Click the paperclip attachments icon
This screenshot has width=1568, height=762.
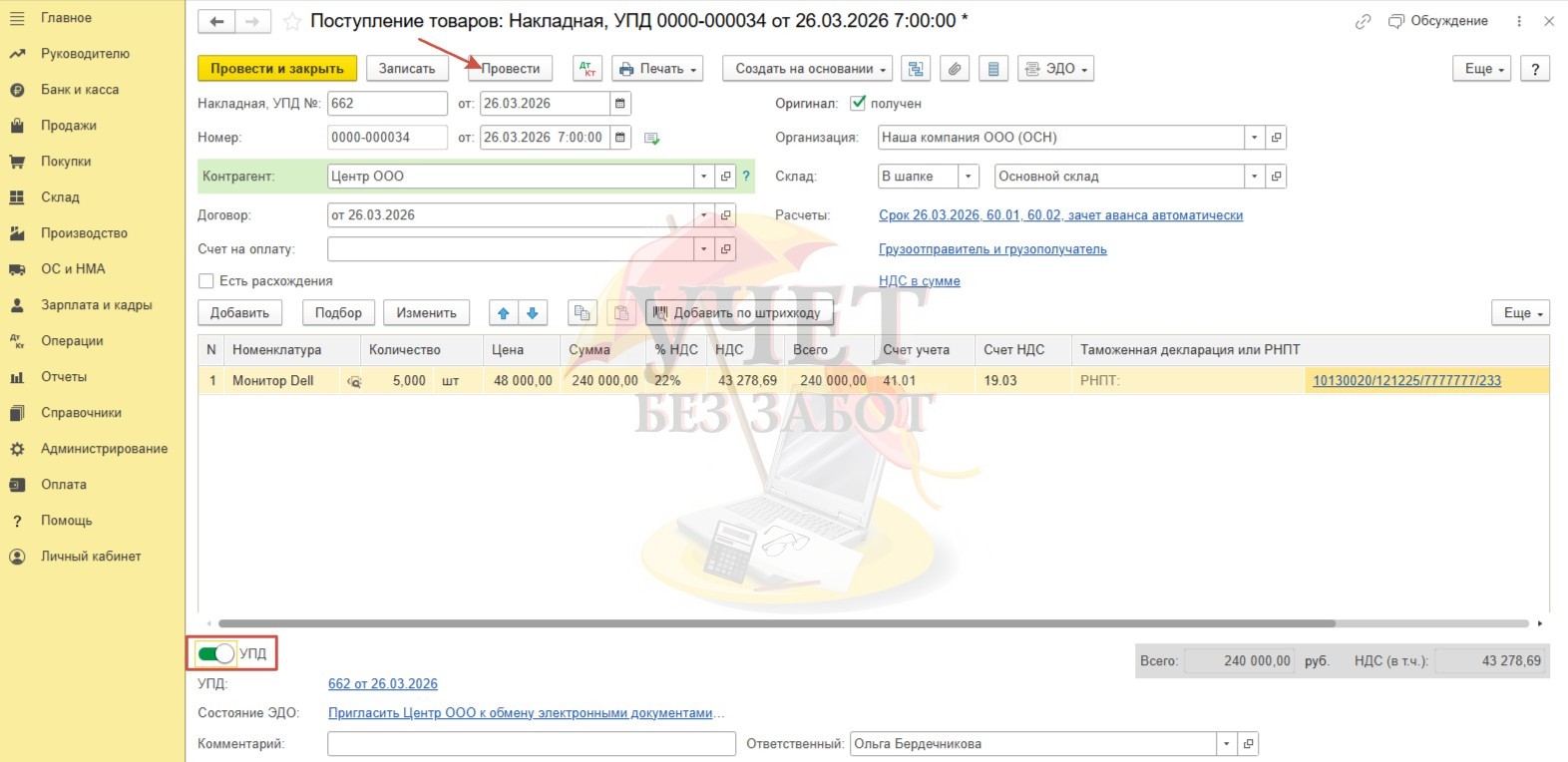click(x=955, y=69)
